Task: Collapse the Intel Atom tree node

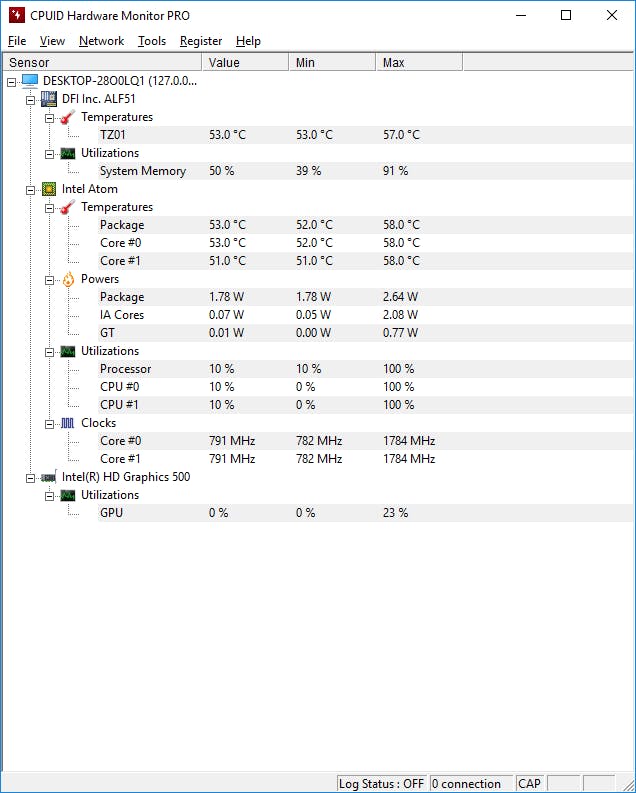Action: [x=31, y=190]
